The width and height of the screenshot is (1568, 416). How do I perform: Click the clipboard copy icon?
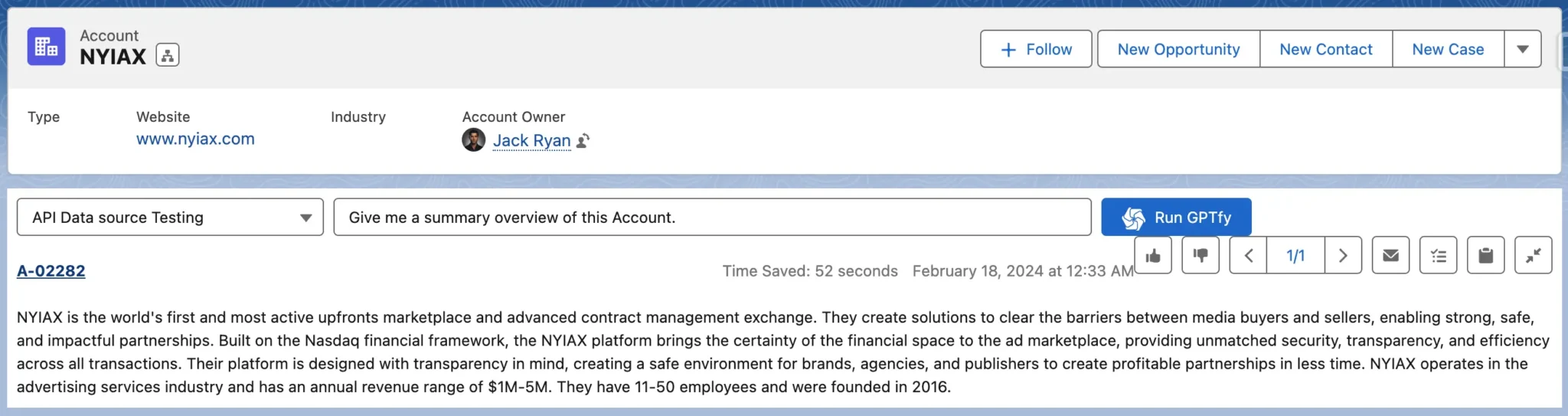1485,256
